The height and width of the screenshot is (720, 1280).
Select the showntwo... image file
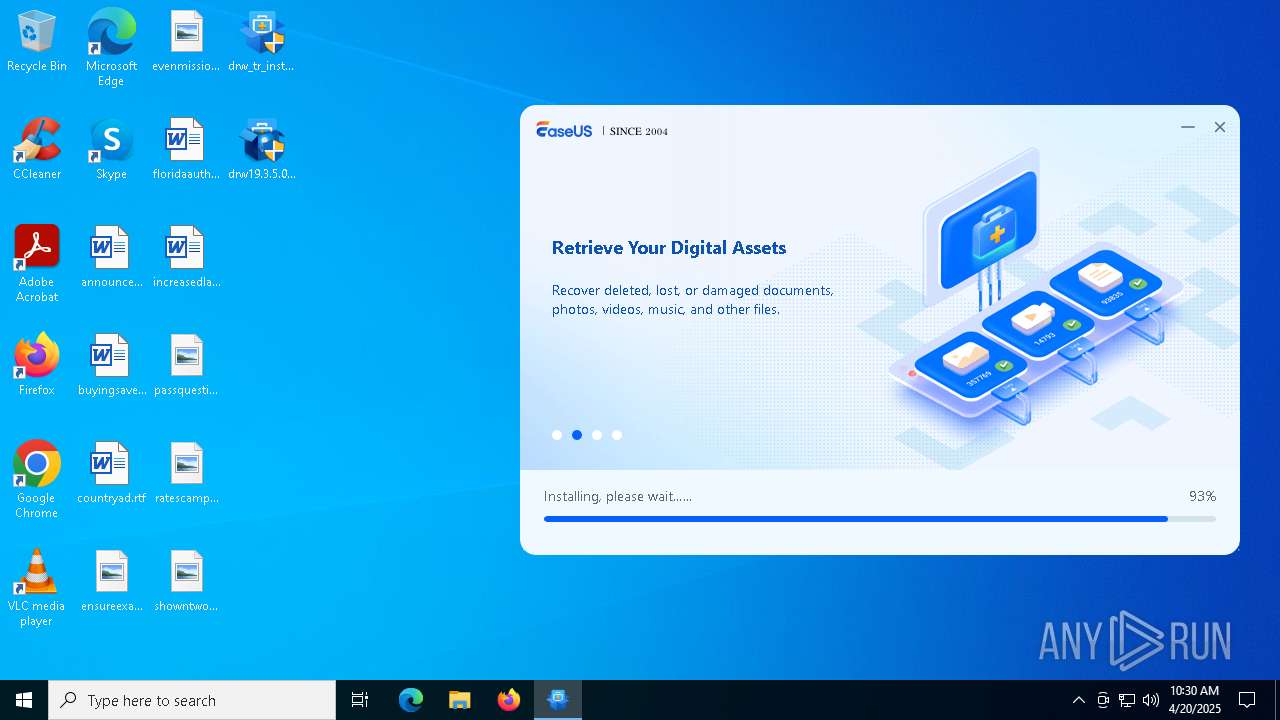pyautogui.click(x=186, y=582)
